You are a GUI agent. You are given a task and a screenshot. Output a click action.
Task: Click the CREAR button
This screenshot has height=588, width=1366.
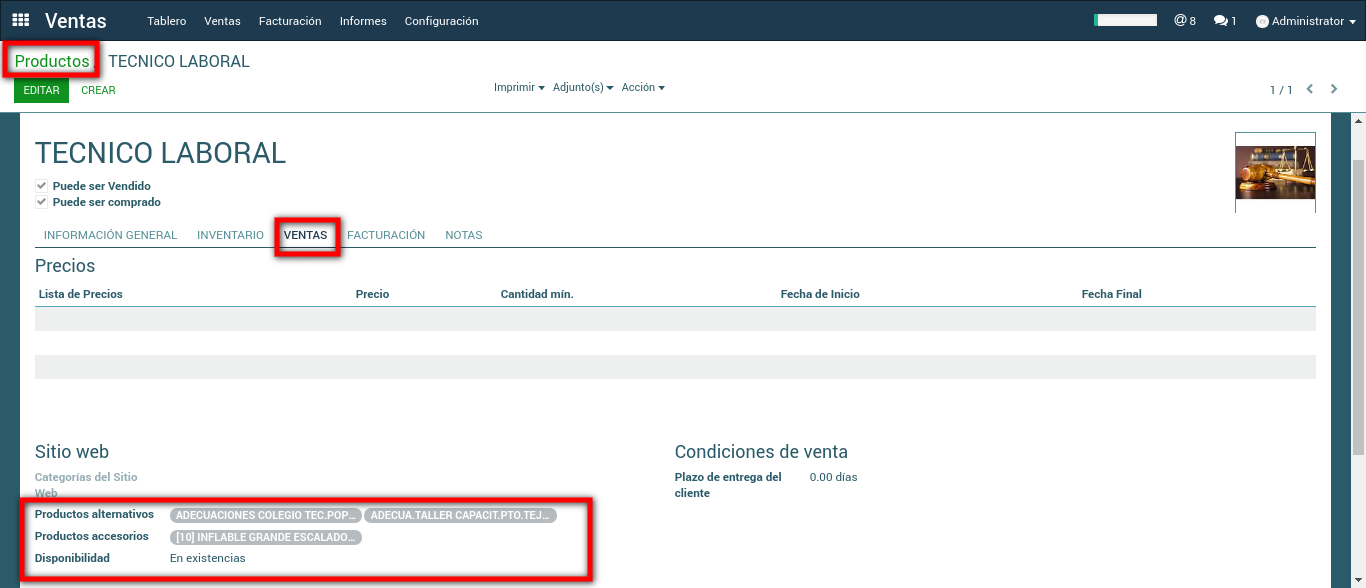[x=98, y=90]
